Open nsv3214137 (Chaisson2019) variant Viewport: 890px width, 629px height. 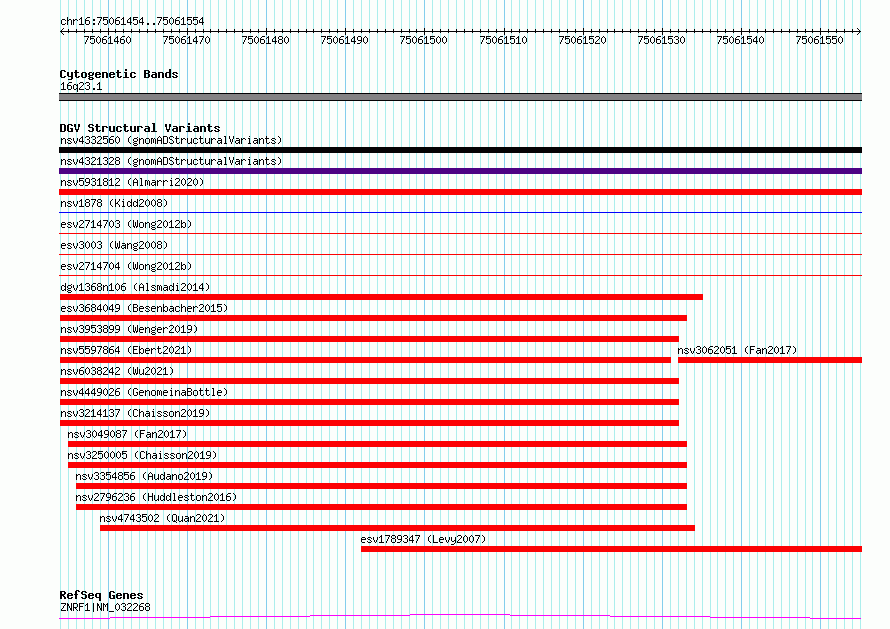point(135,413)
